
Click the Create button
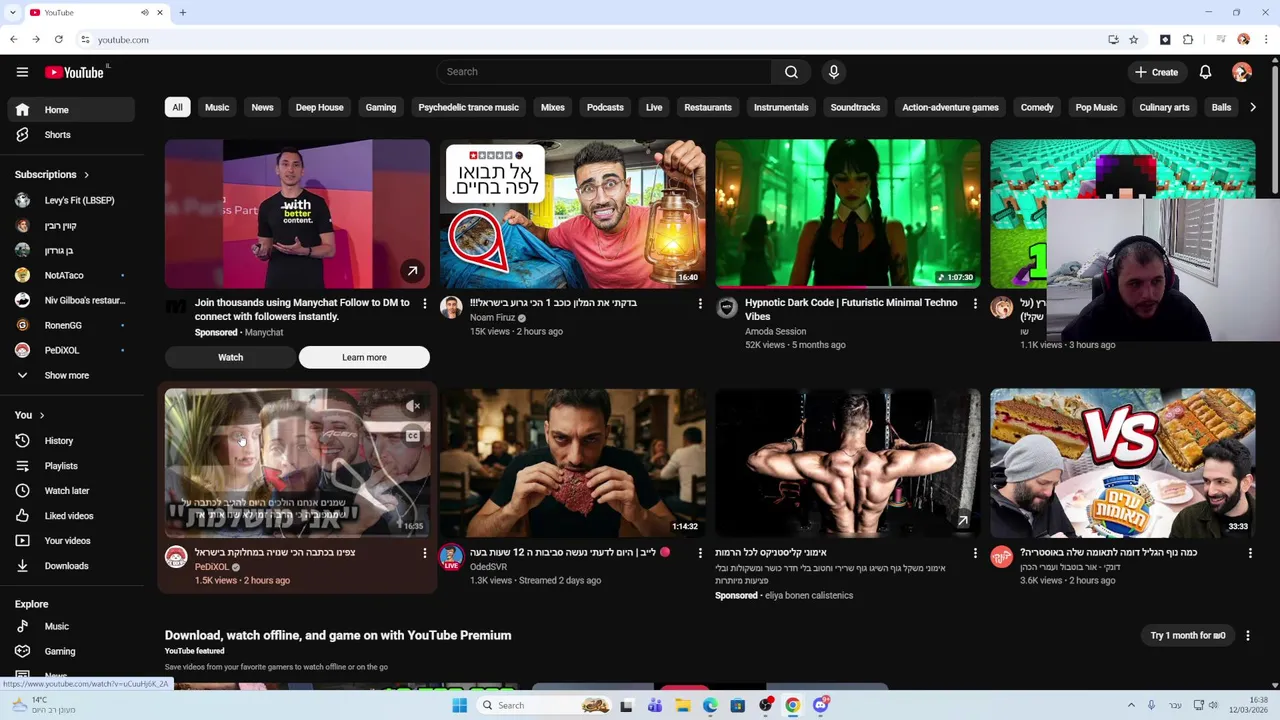[1156, 72]
